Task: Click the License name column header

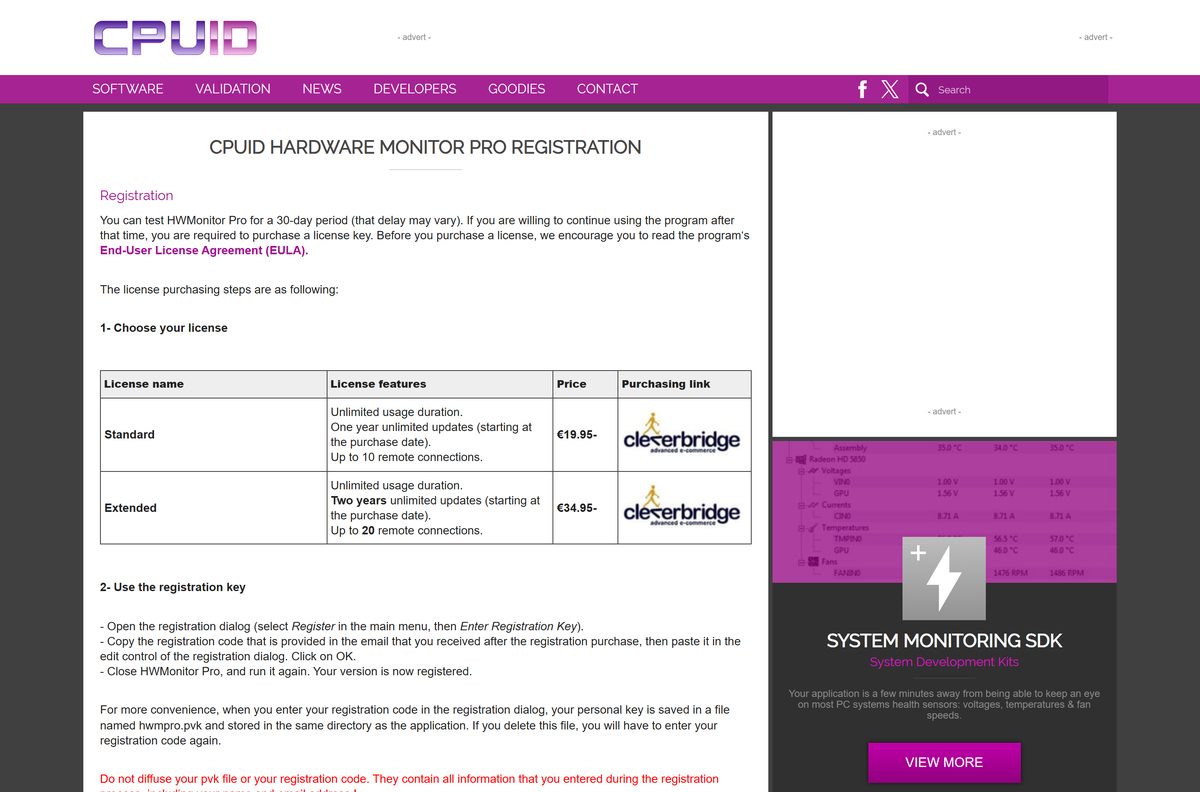Action: point(214,384)
